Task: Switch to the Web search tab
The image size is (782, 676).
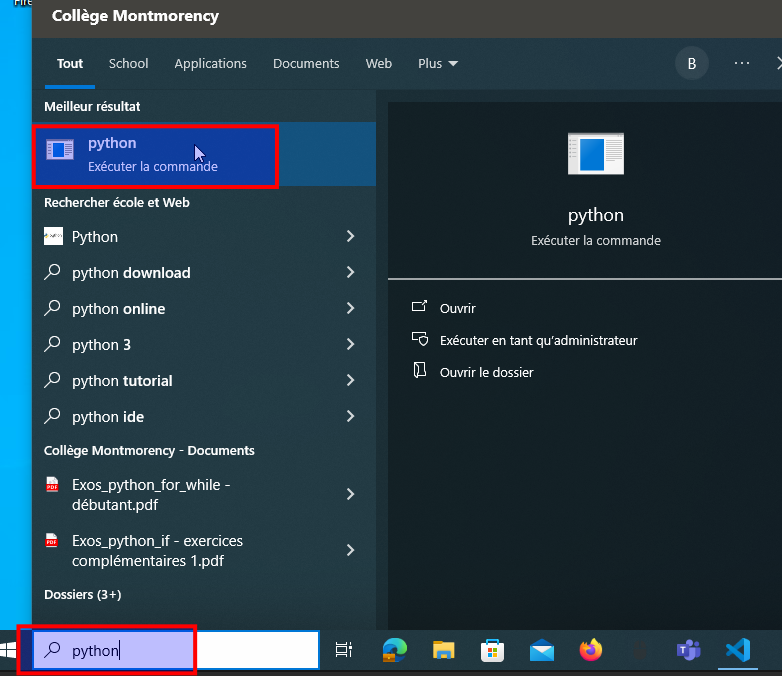Action: [x=379, y=63]
